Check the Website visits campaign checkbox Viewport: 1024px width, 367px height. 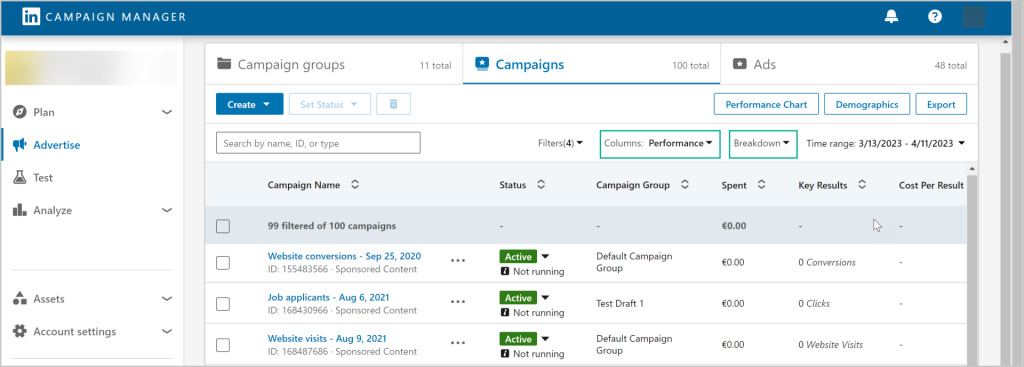223,345
